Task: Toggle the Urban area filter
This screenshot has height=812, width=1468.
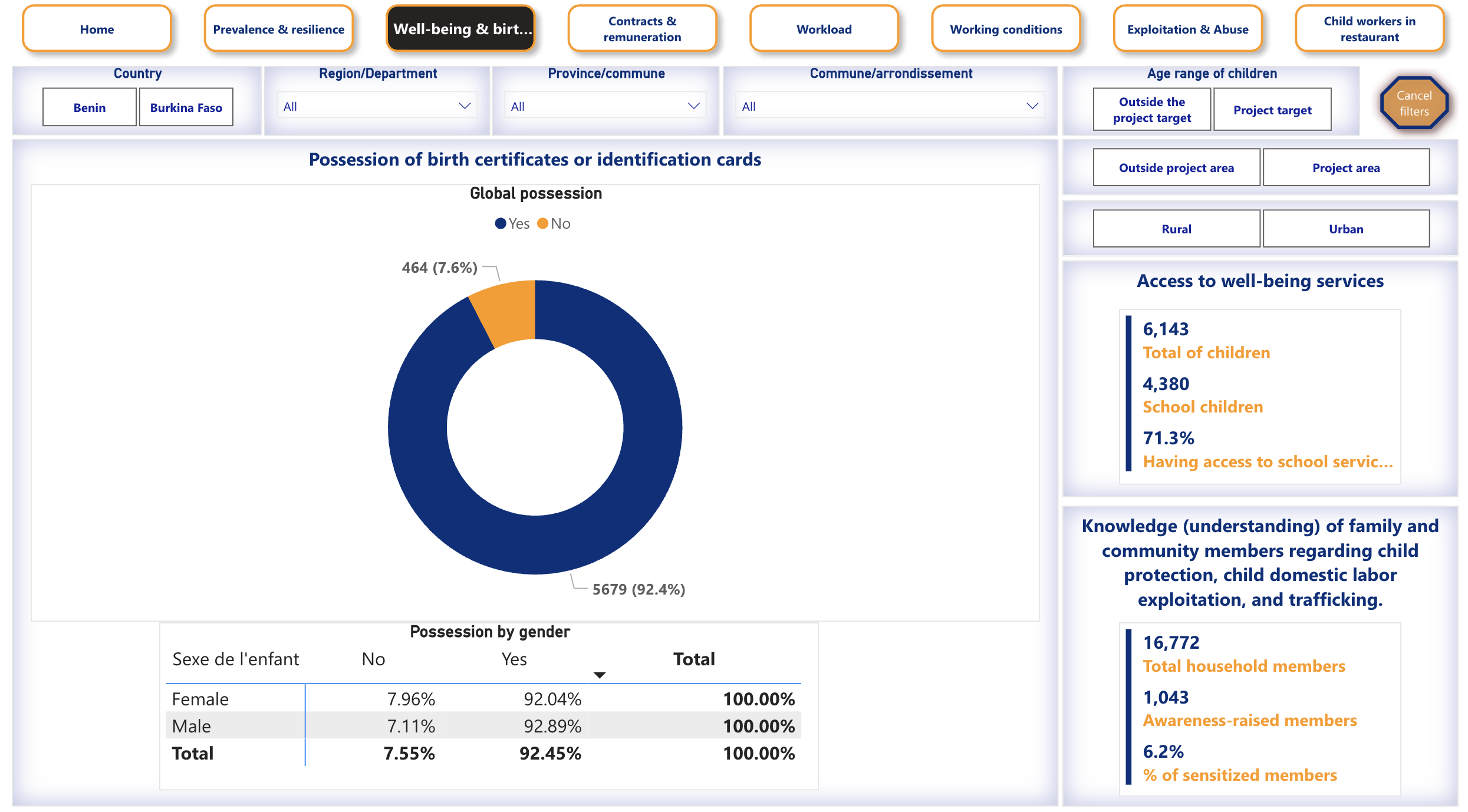Action: (x=1345, y=229)
